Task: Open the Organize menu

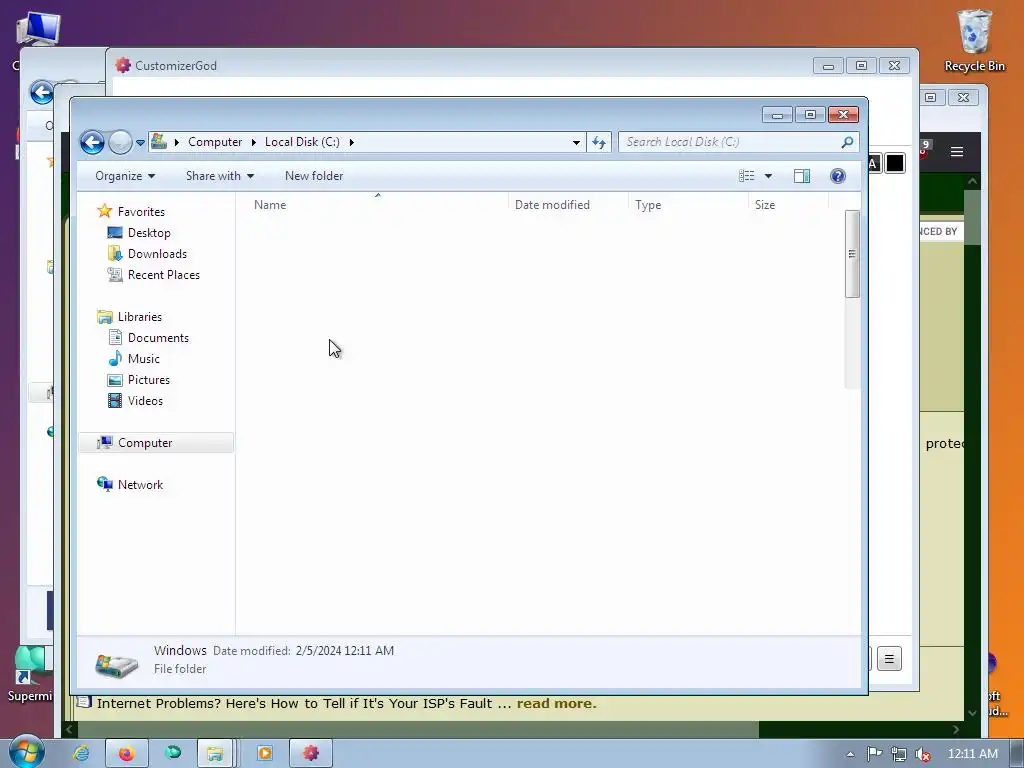Action: 125,176
